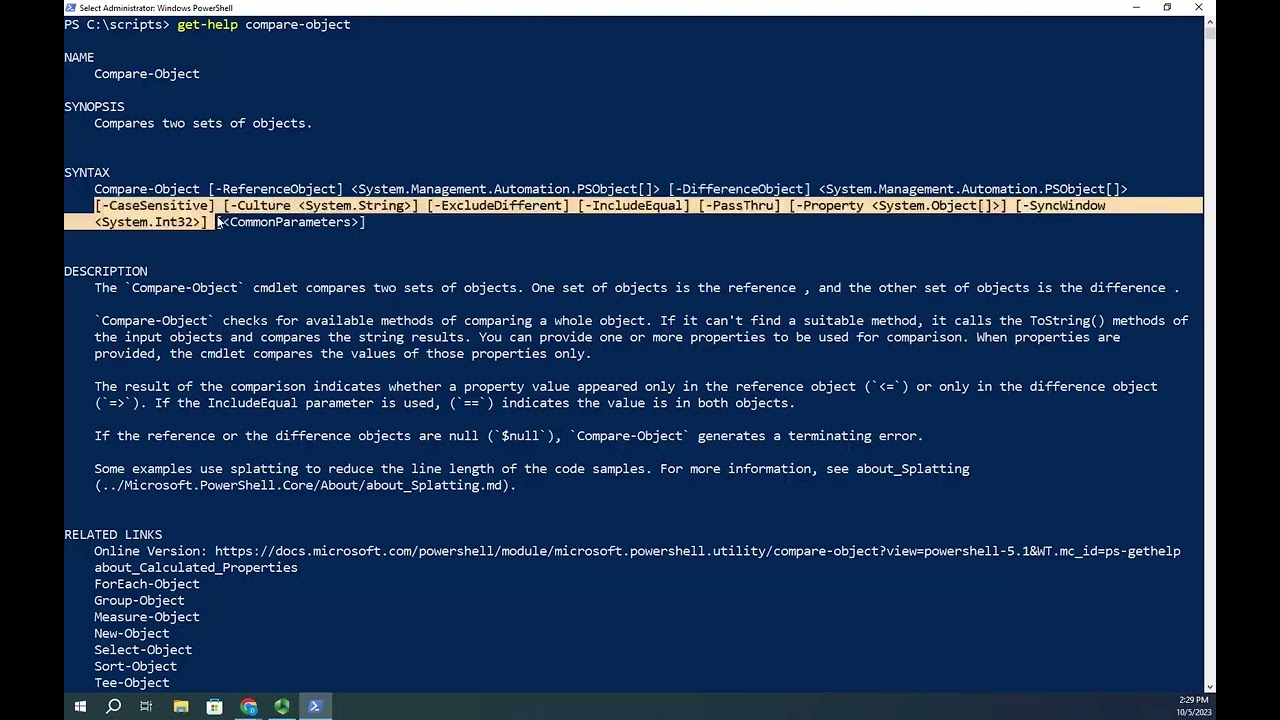Click about_Calculated_Properties in related links
The image size is (1280, 720).
coord(196,567)
